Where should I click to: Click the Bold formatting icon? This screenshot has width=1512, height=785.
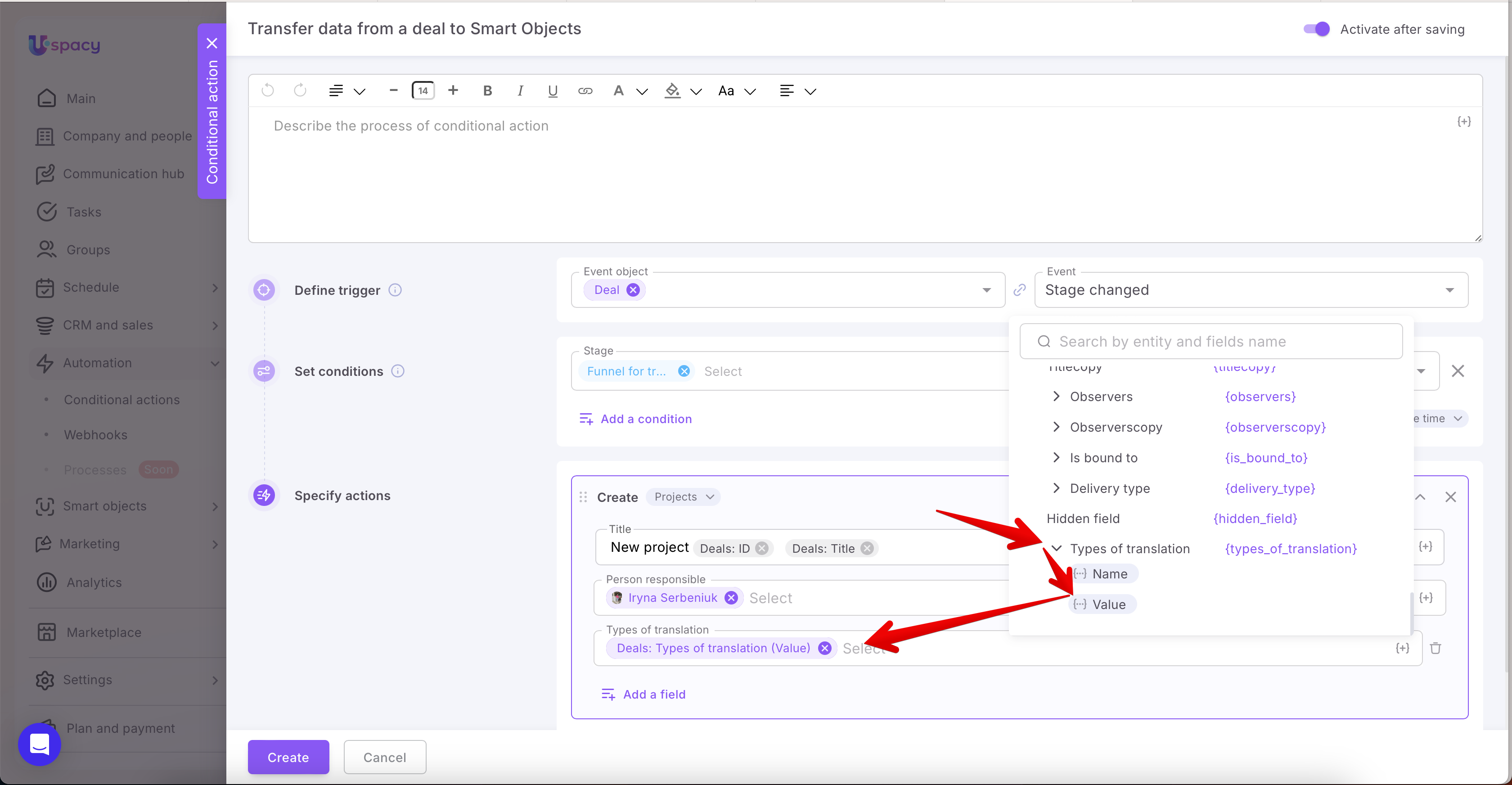tap(487, 90)
